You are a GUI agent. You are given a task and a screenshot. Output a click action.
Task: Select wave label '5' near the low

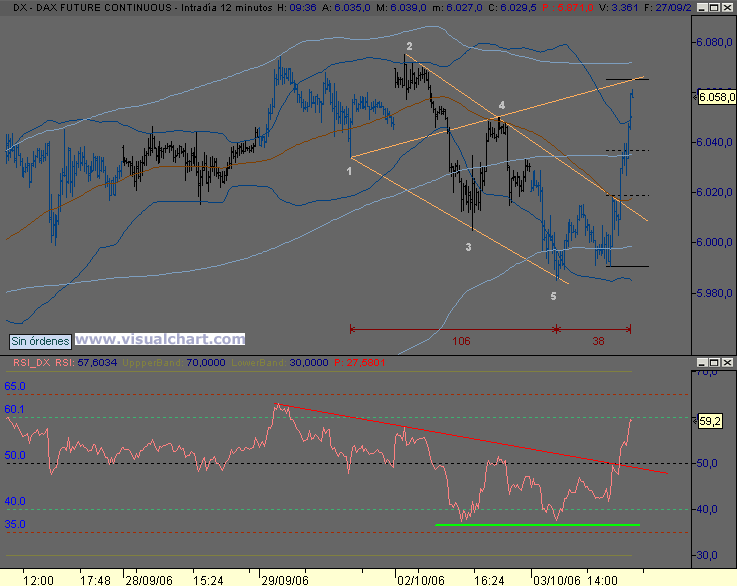[x=553, y=296]
